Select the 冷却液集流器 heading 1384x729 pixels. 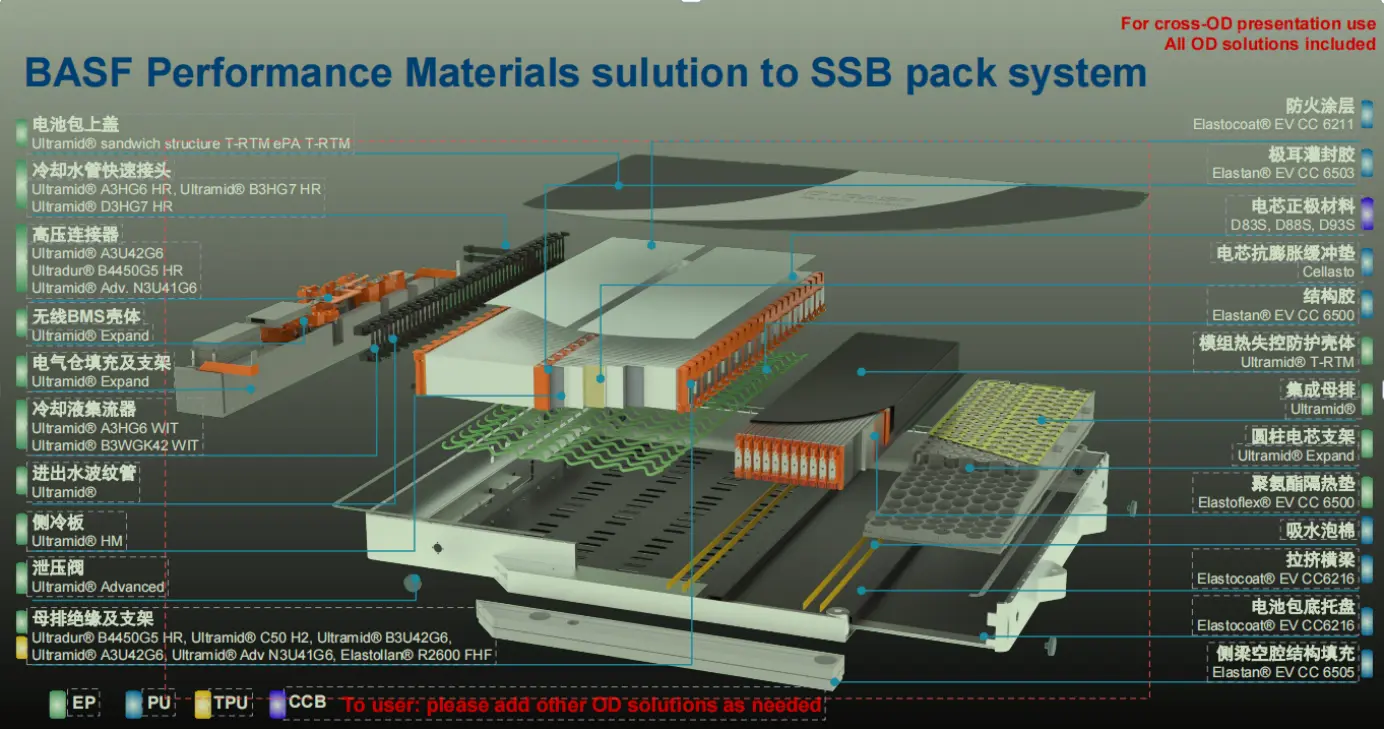pos(83,409)
